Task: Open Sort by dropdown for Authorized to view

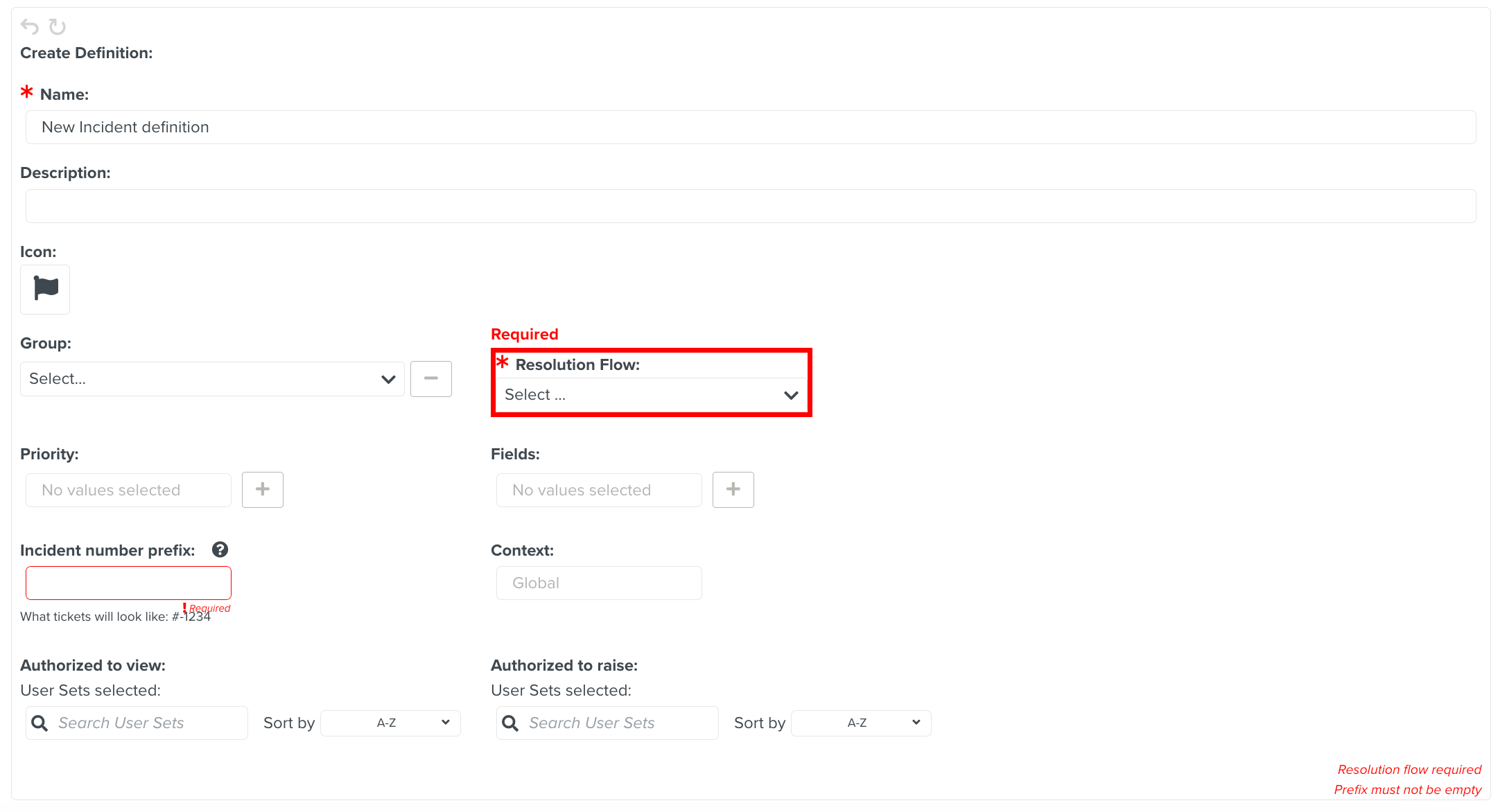Action: (x=390, y=723)
